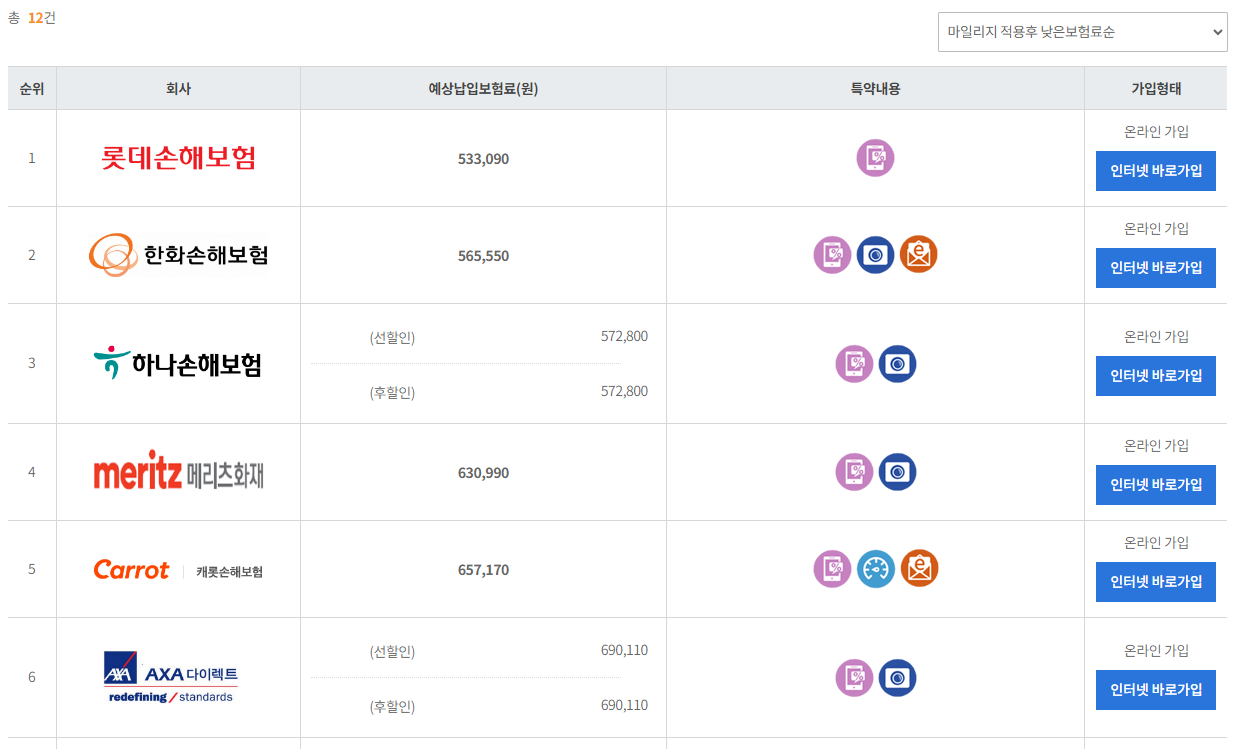Click the mobile discount icon in Lotte row
1244x749 pixels.
coord(875,158)
